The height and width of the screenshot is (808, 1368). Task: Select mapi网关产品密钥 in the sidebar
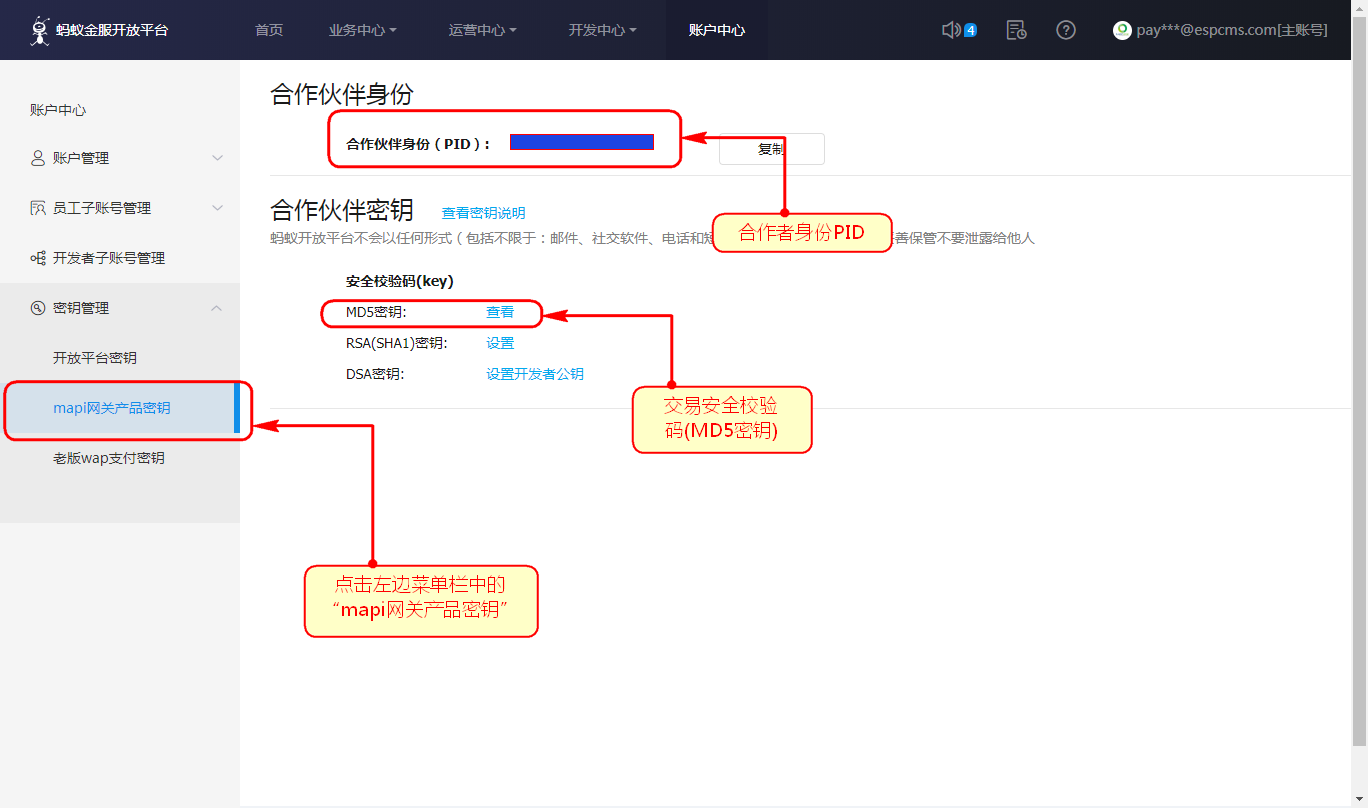pos(120,408)
